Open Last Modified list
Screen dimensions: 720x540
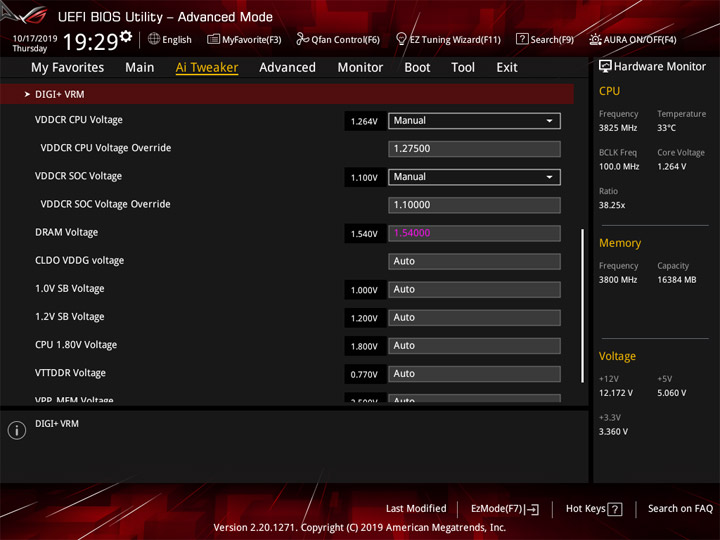(x=416, y=508)
